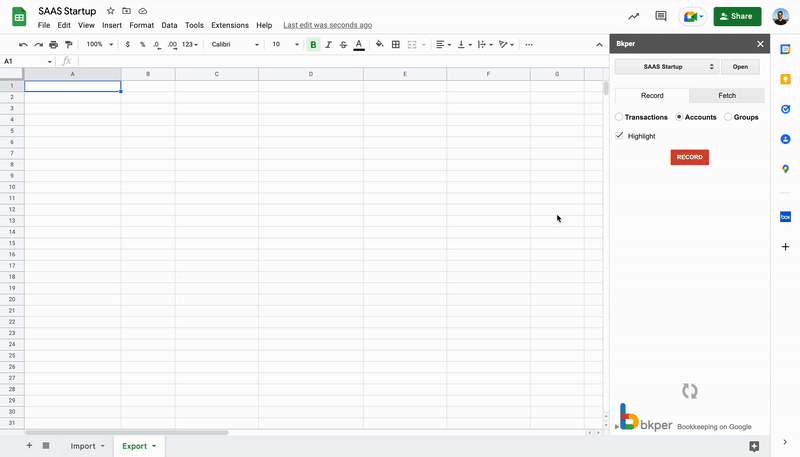Open the Last edit was seconds ago link
Screen dimensions: 800x457
(328, 25)
